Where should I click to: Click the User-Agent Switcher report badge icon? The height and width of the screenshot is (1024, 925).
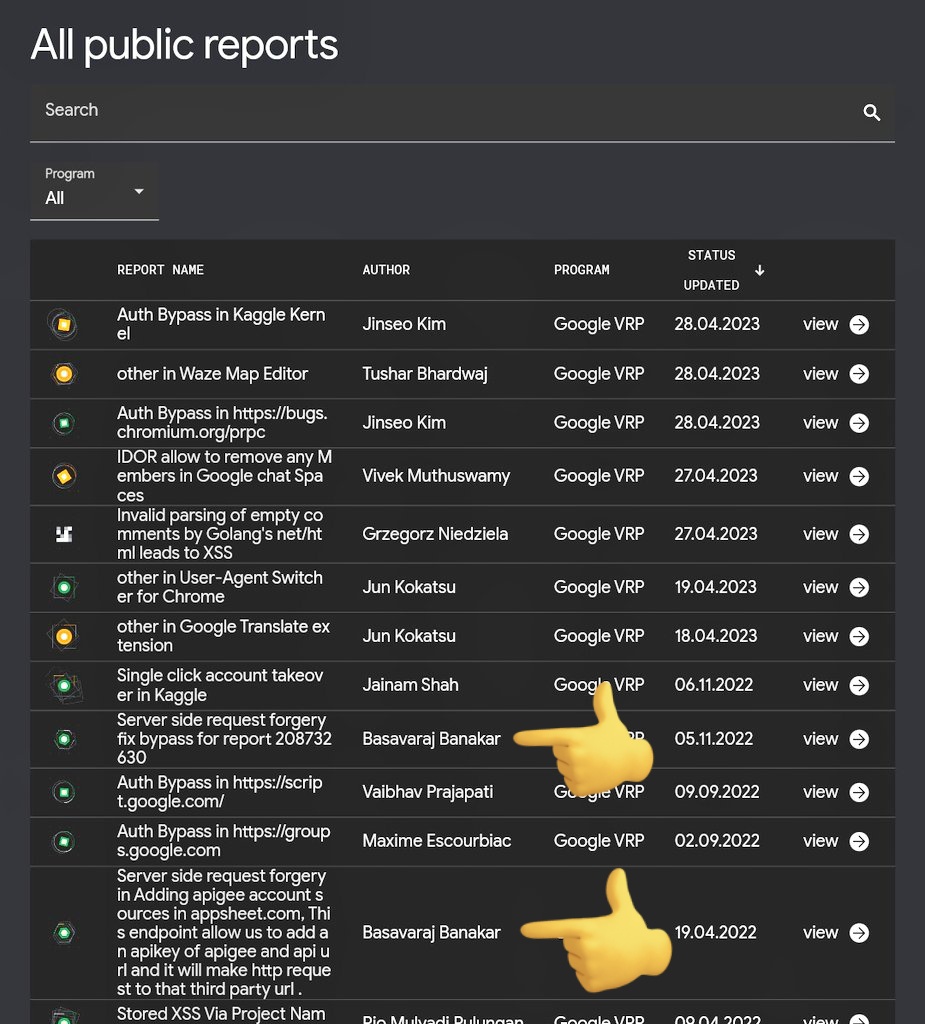(64, 587)
